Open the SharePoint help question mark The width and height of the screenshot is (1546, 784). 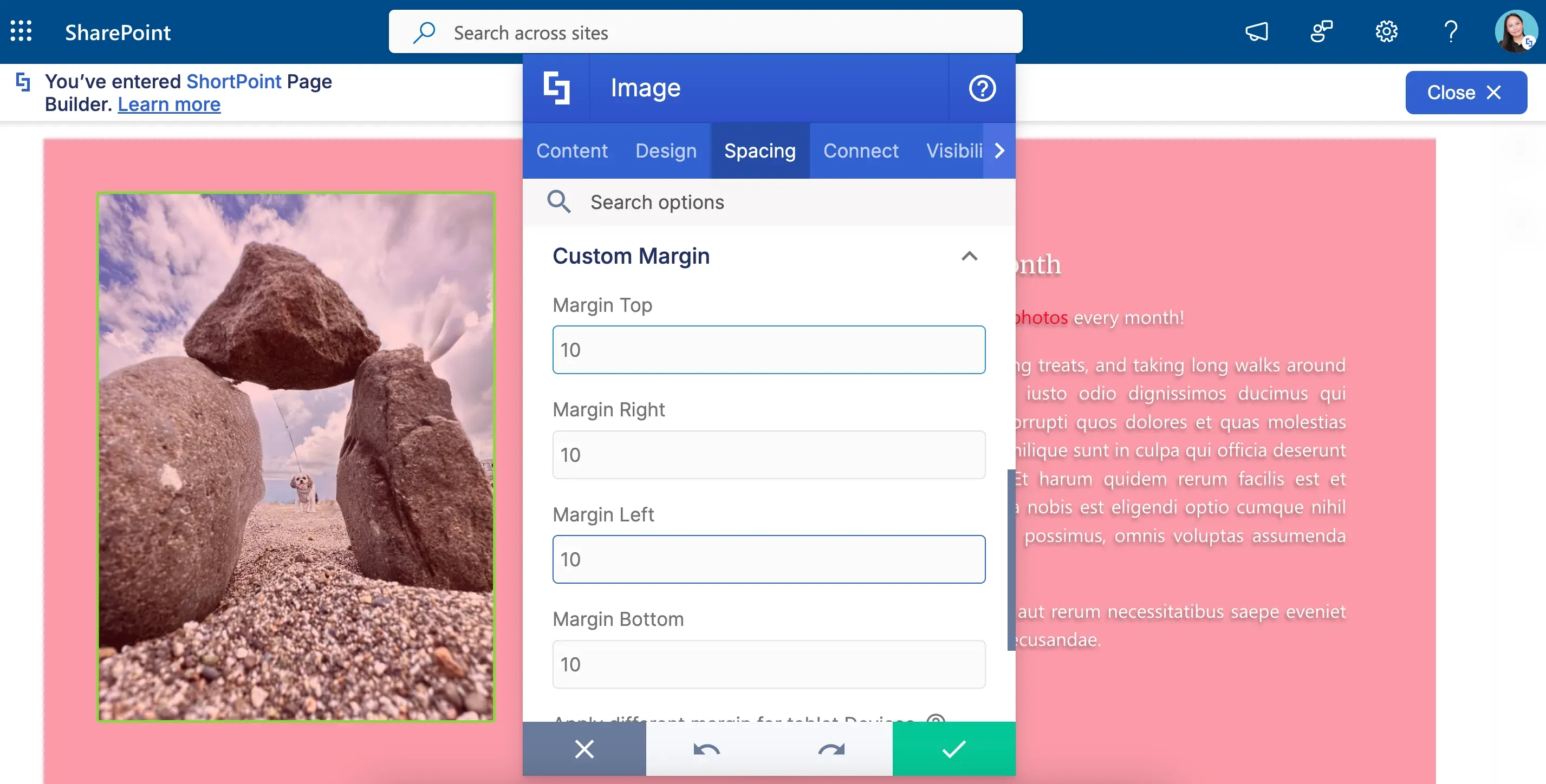[x=1451, y=31]
